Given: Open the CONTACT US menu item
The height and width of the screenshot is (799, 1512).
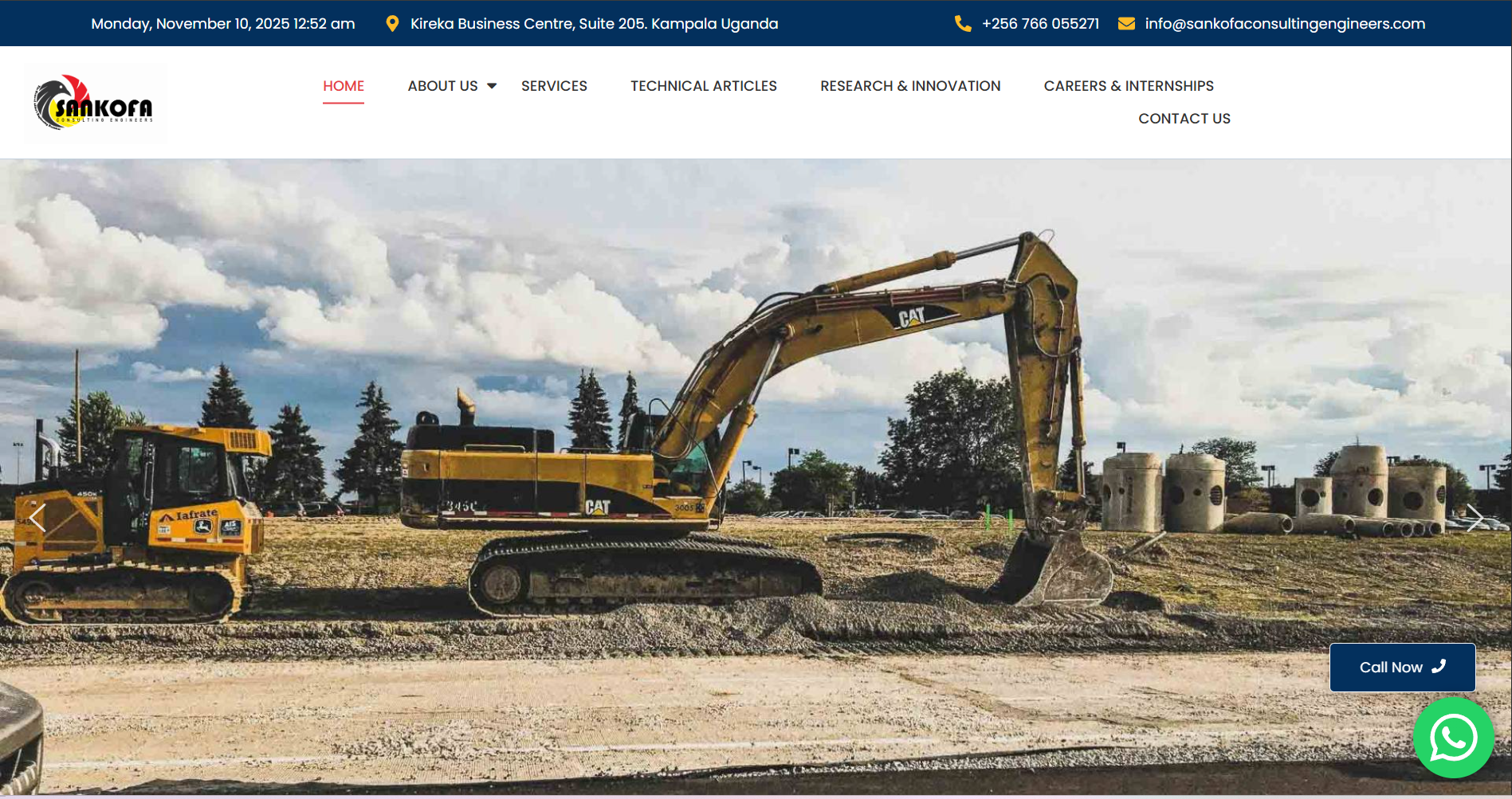Looking at the screenshot, I should [x=1184, y=118].
